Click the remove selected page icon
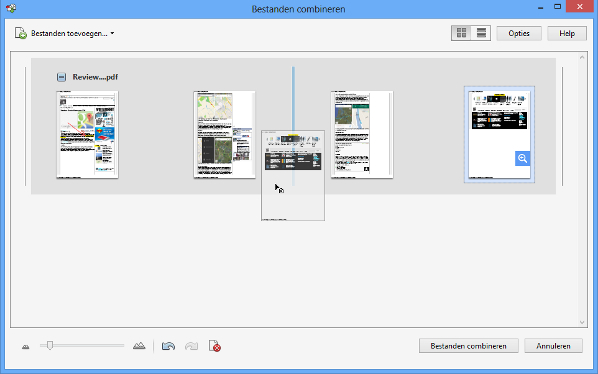 tap(215, 346)
